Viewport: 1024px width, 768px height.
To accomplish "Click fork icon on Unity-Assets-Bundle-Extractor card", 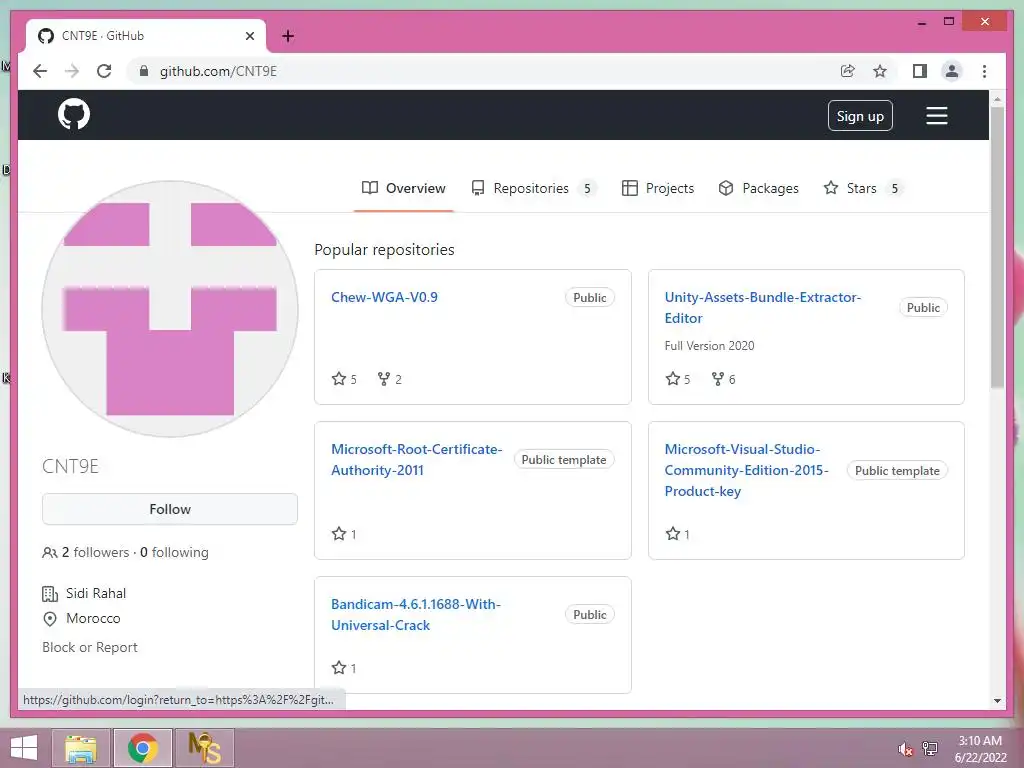I will pos(718,379).
